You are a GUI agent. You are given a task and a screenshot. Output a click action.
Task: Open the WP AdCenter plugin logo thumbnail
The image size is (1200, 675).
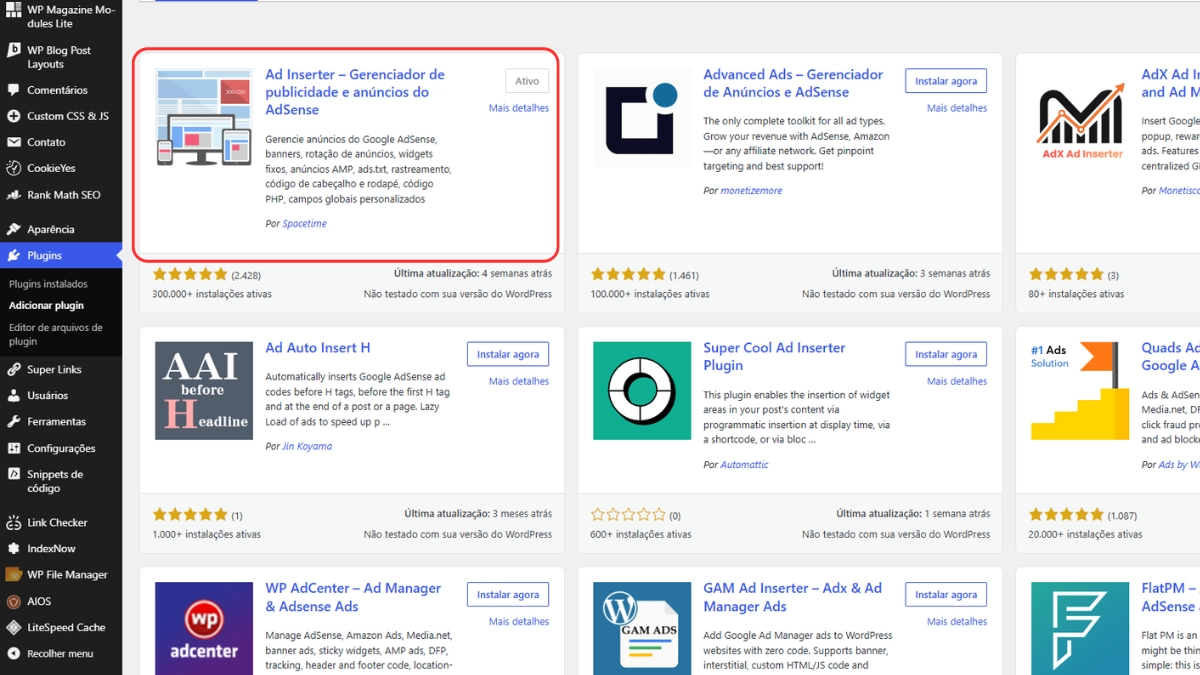204,628
